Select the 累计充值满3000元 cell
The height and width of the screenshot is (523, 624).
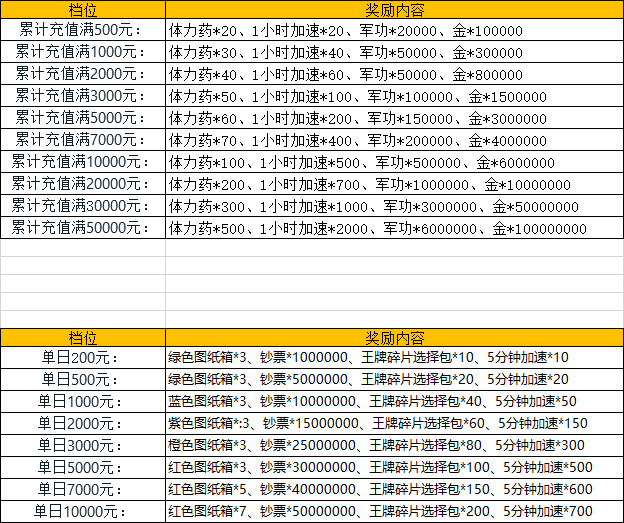click(x=82, y=96)
